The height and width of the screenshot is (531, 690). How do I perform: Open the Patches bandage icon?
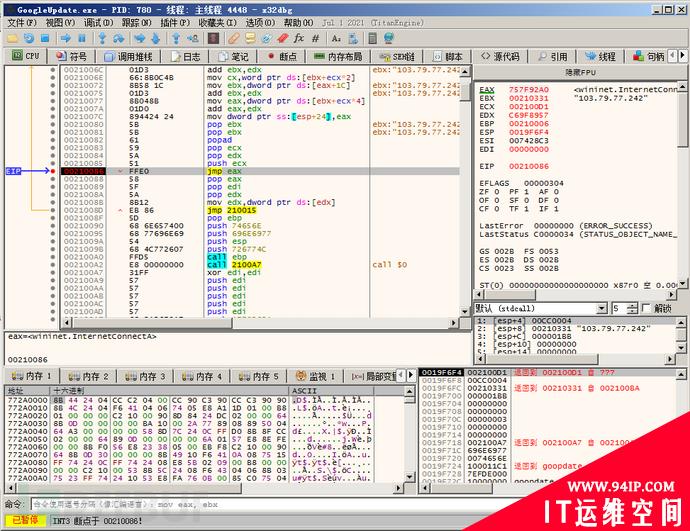tap(234, 38)
